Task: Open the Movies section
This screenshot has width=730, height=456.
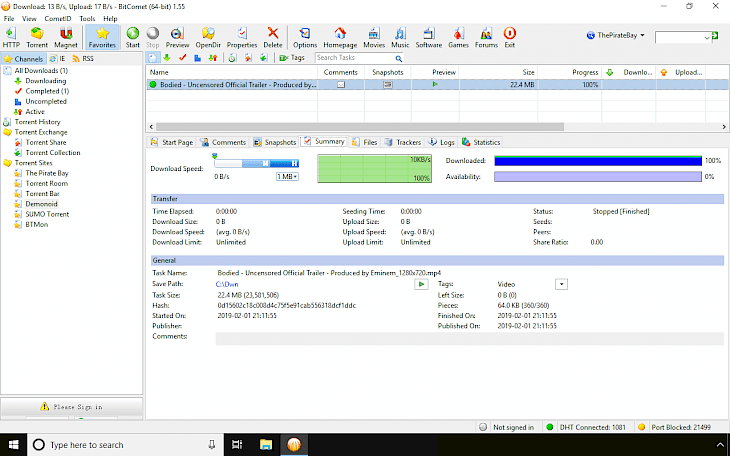Action: click(374, 37)
